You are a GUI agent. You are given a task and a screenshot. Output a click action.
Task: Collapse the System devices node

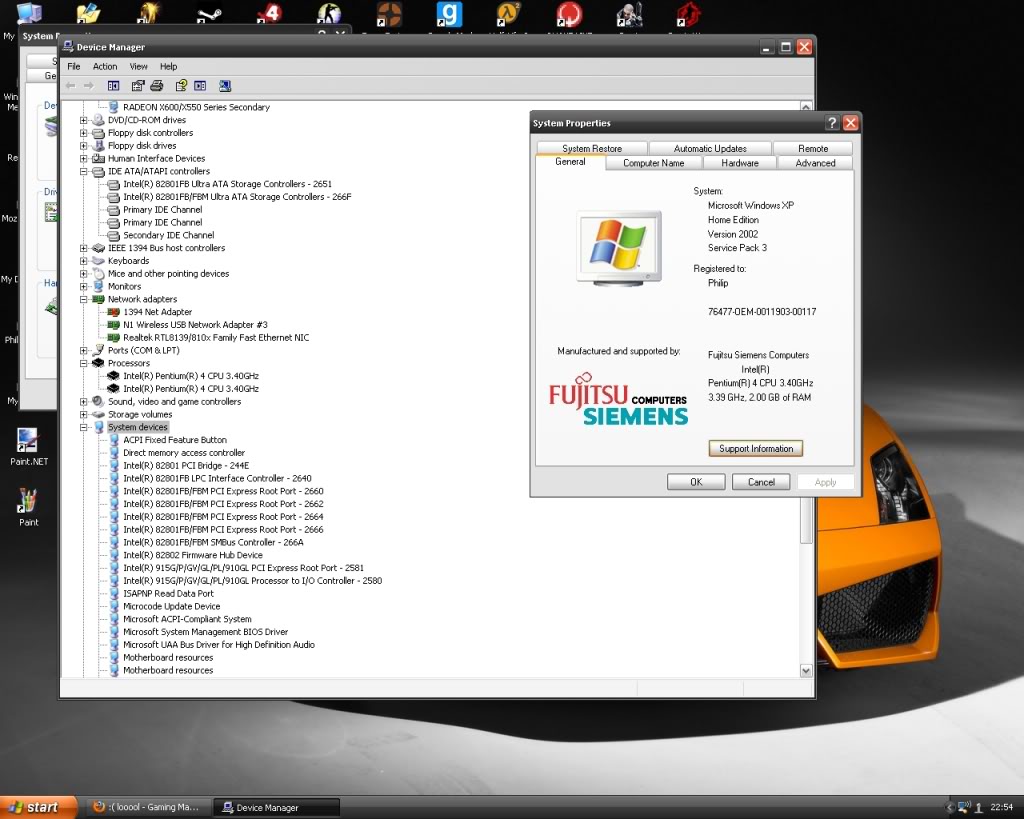click(x=84, y=427)
